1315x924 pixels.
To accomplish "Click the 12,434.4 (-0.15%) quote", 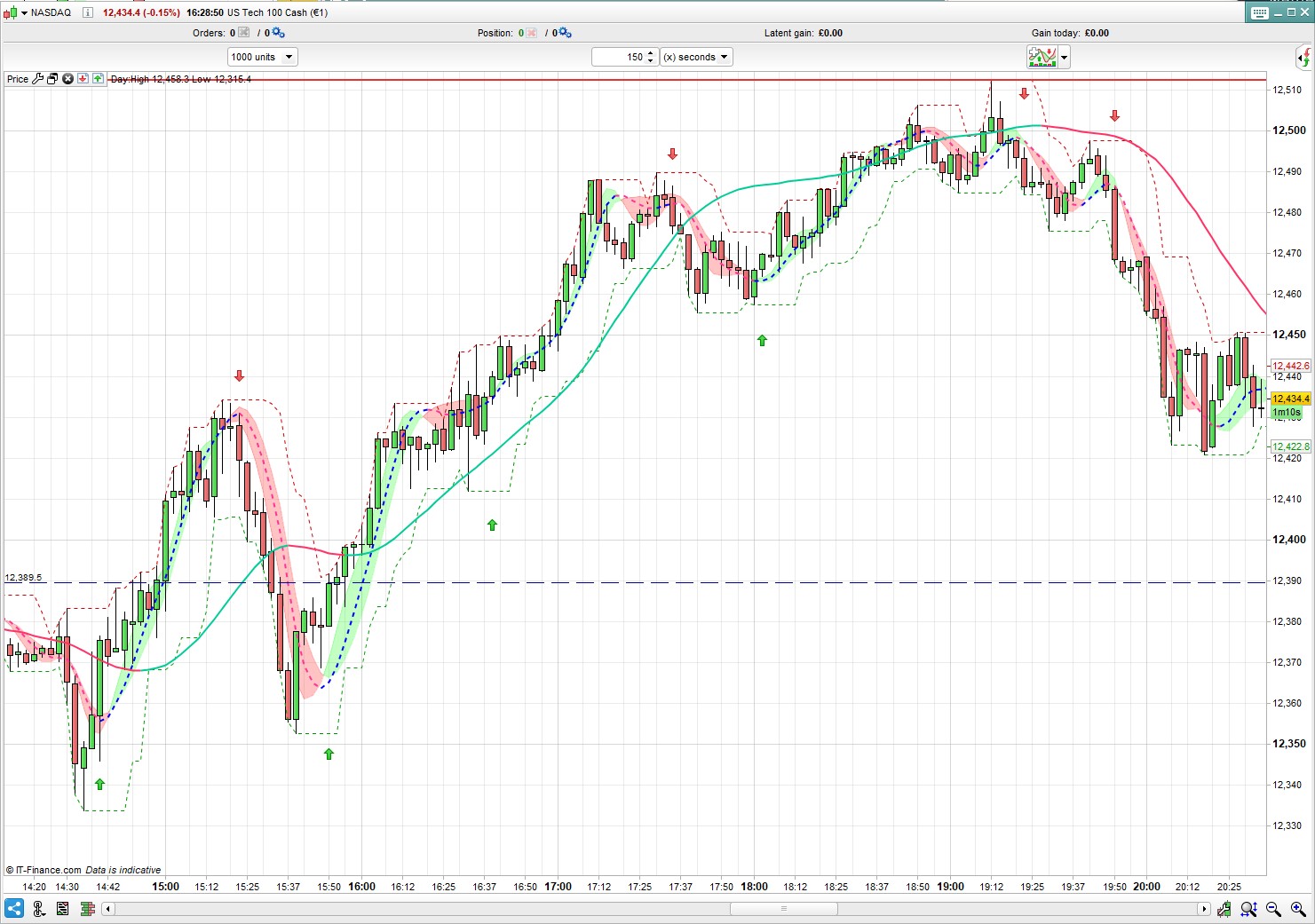I will [141, 12].
